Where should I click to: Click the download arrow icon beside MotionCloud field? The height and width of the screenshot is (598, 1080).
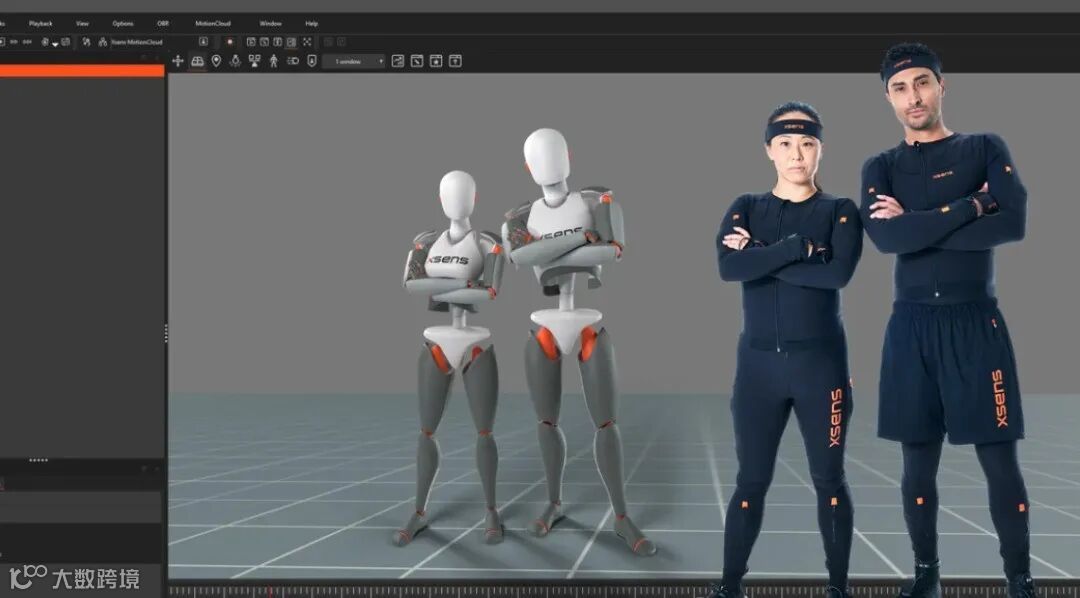(203, 42)
